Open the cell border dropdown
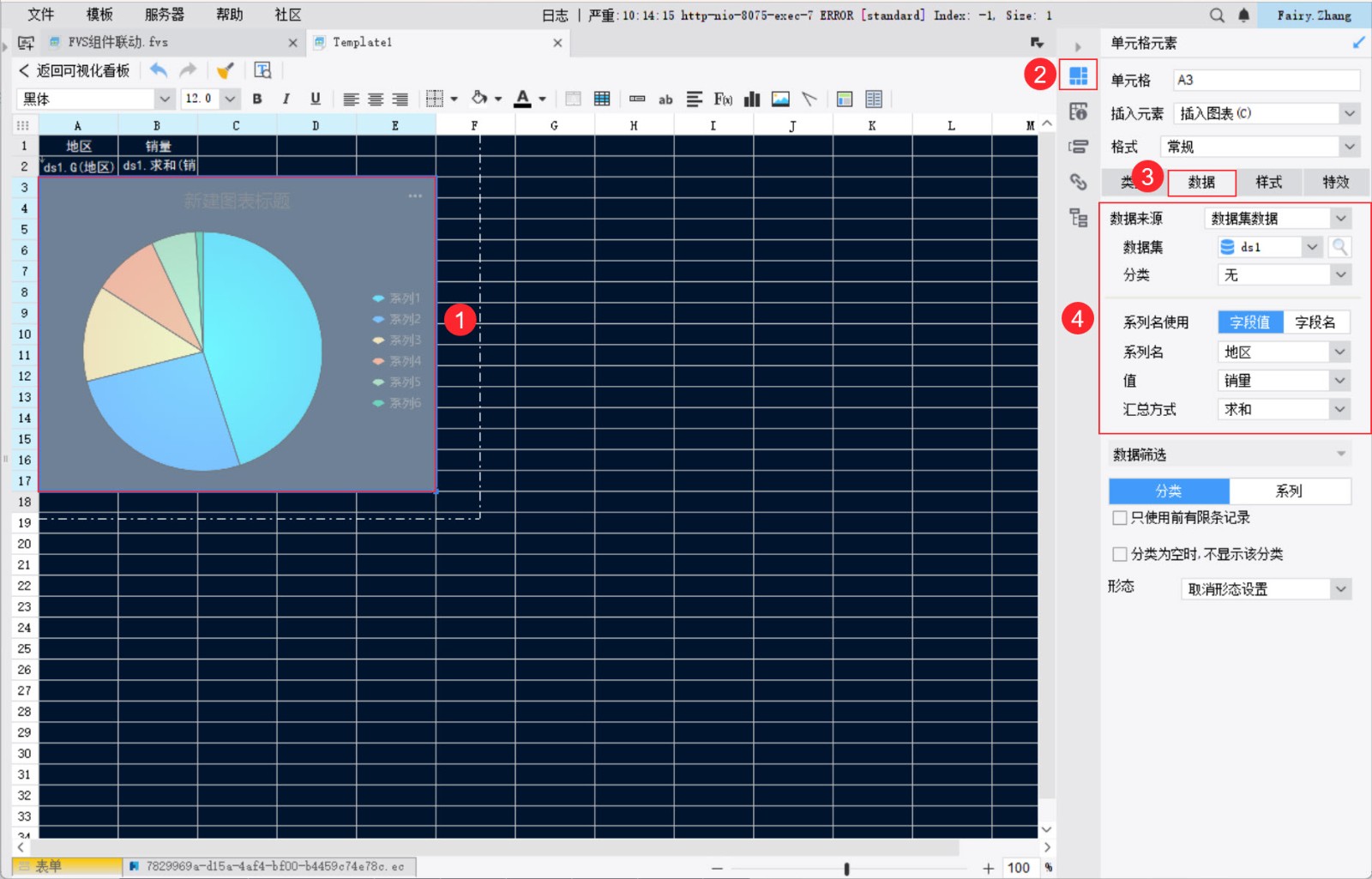 tap(454, 99)
